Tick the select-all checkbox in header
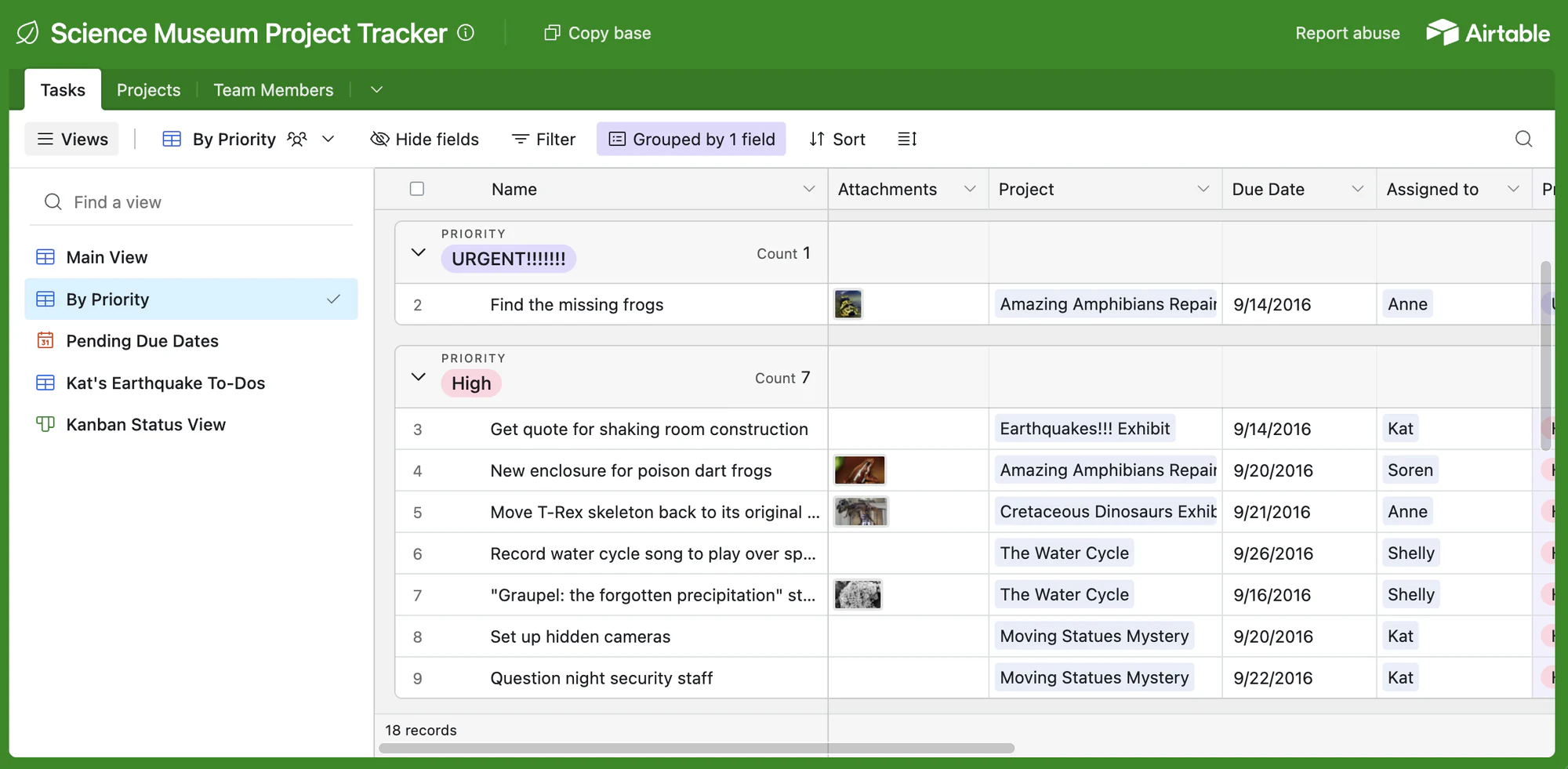The height and width of the screenshot is (769, 1568). click(x=417, y=189)
